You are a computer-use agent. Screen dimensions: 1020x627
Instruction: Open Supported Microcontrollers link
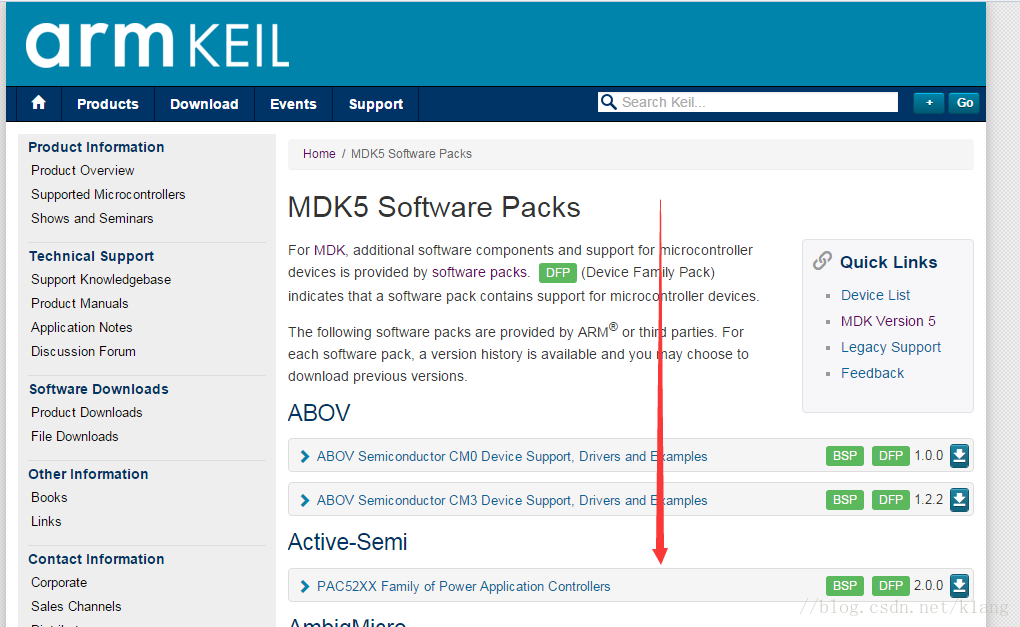108,194
